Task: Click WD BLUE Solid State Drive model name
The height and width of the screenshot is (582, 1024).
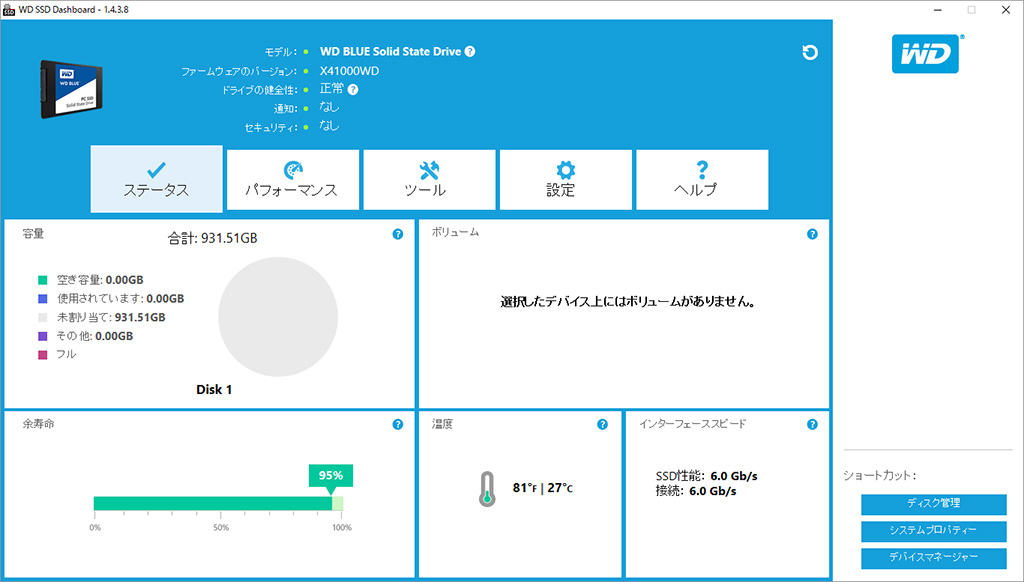Action: coord(391,52)
